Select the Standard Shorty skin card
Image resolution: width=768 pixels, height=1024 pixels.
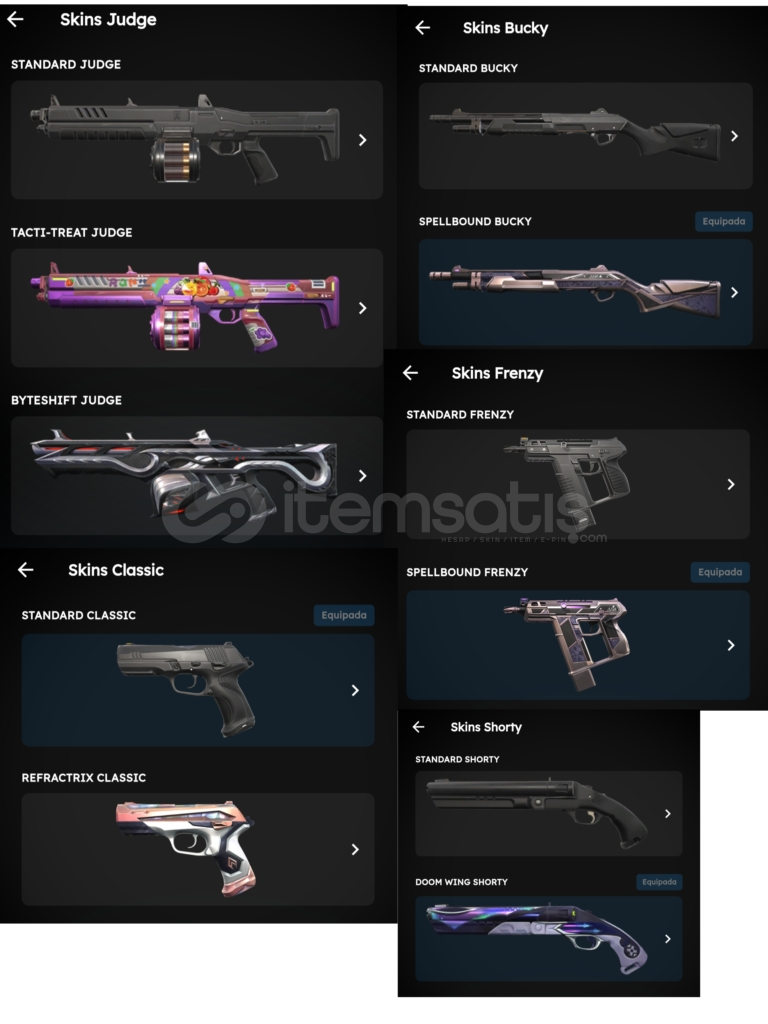[x=549, y=814]
